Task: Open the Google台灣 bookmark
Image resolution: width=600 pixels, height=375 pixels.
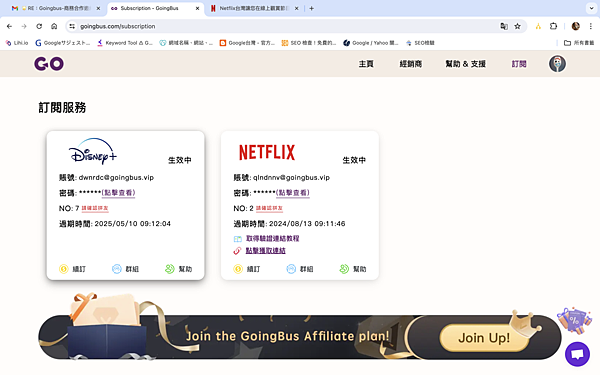Action: pyautogui.click(x=247, y=43)
